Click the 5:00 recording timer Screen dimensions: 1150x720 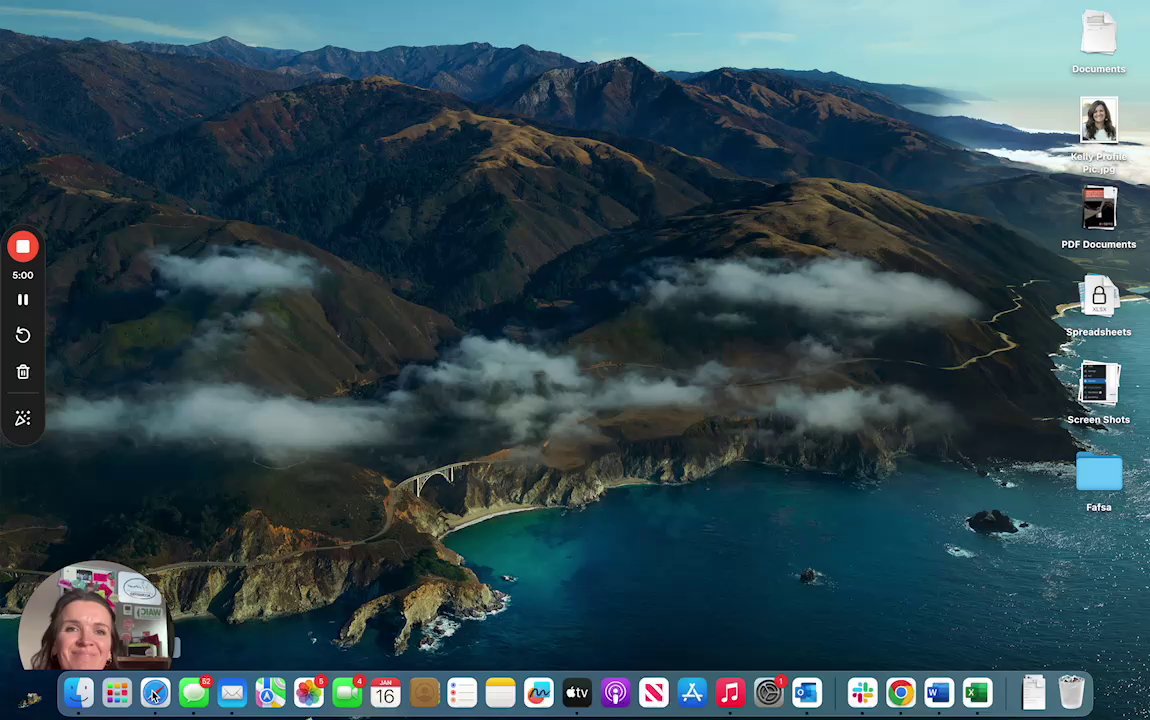pos(23,275)
